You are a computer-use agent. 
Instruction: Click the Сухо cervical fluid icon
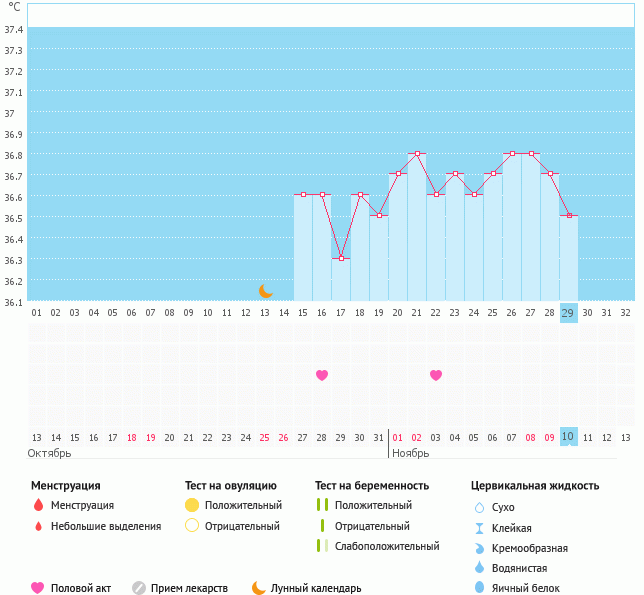tap(479, 508)
